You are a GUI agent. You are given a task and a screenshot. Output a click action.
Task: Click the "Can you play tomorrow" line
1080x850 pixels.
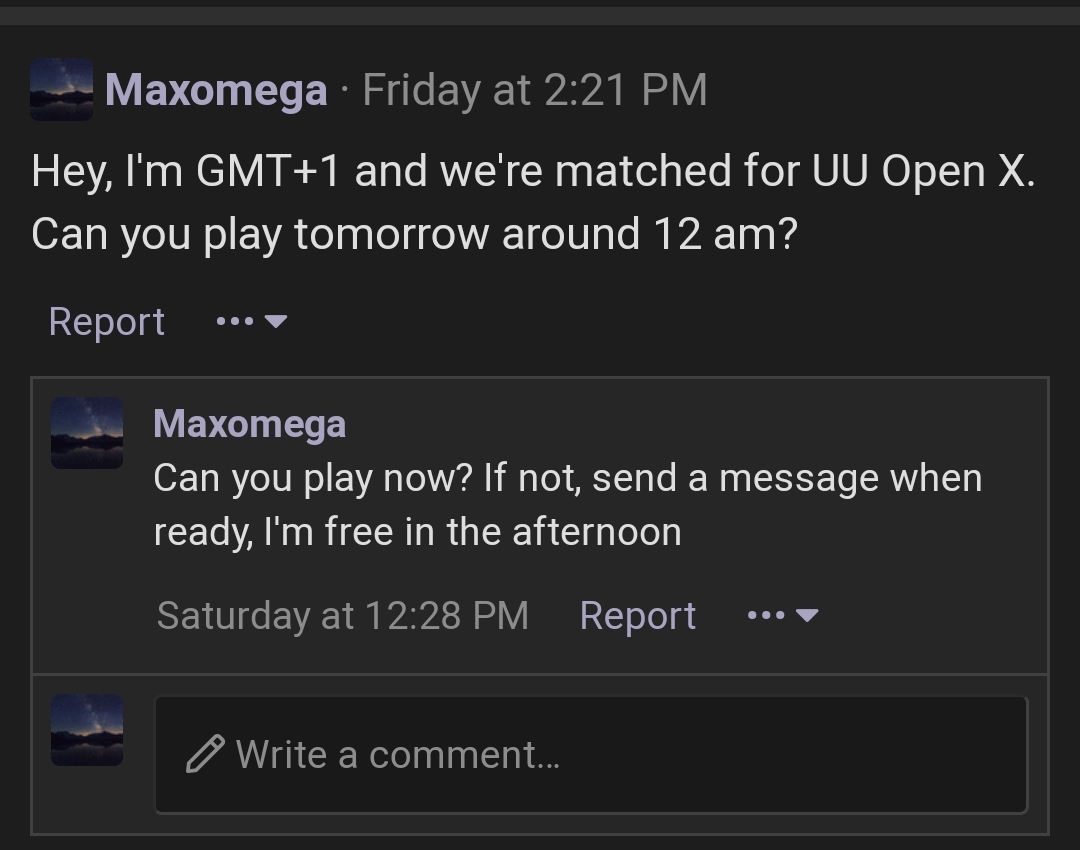click(x=414, y=234)
